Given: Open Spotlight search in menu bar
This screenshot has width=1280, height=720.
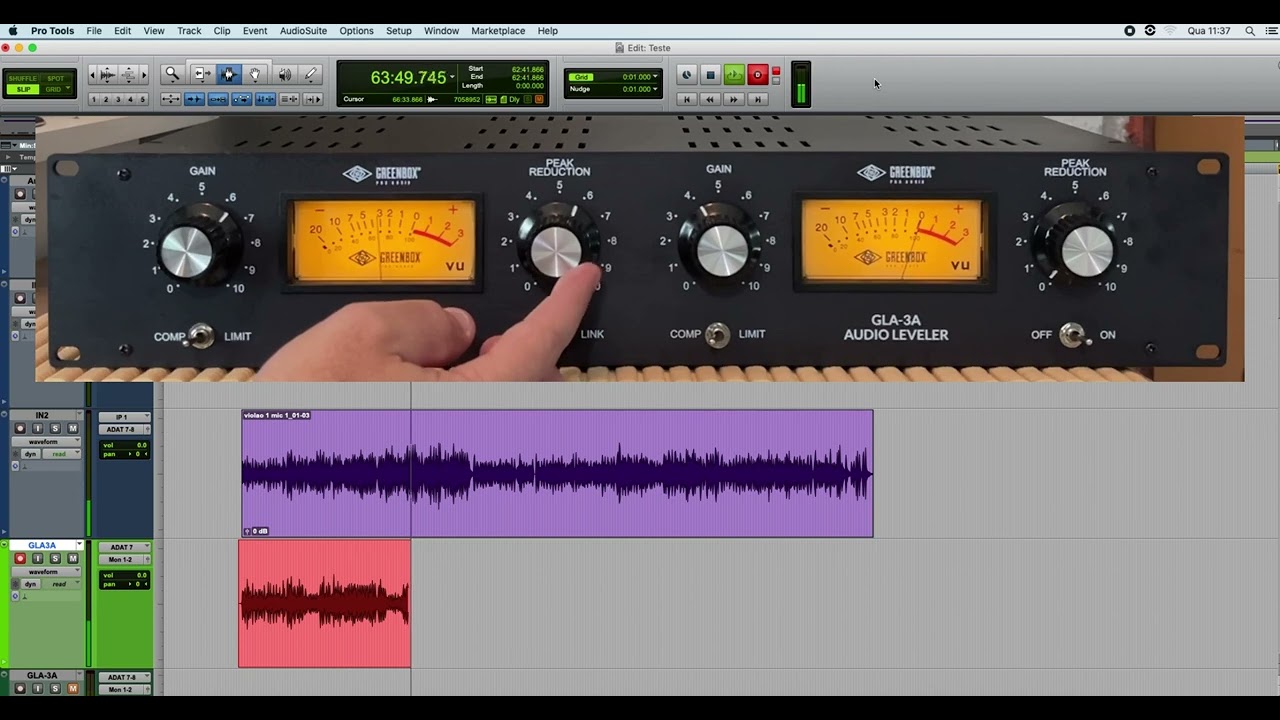Looking at the screenshot, I should point(1250,31).
